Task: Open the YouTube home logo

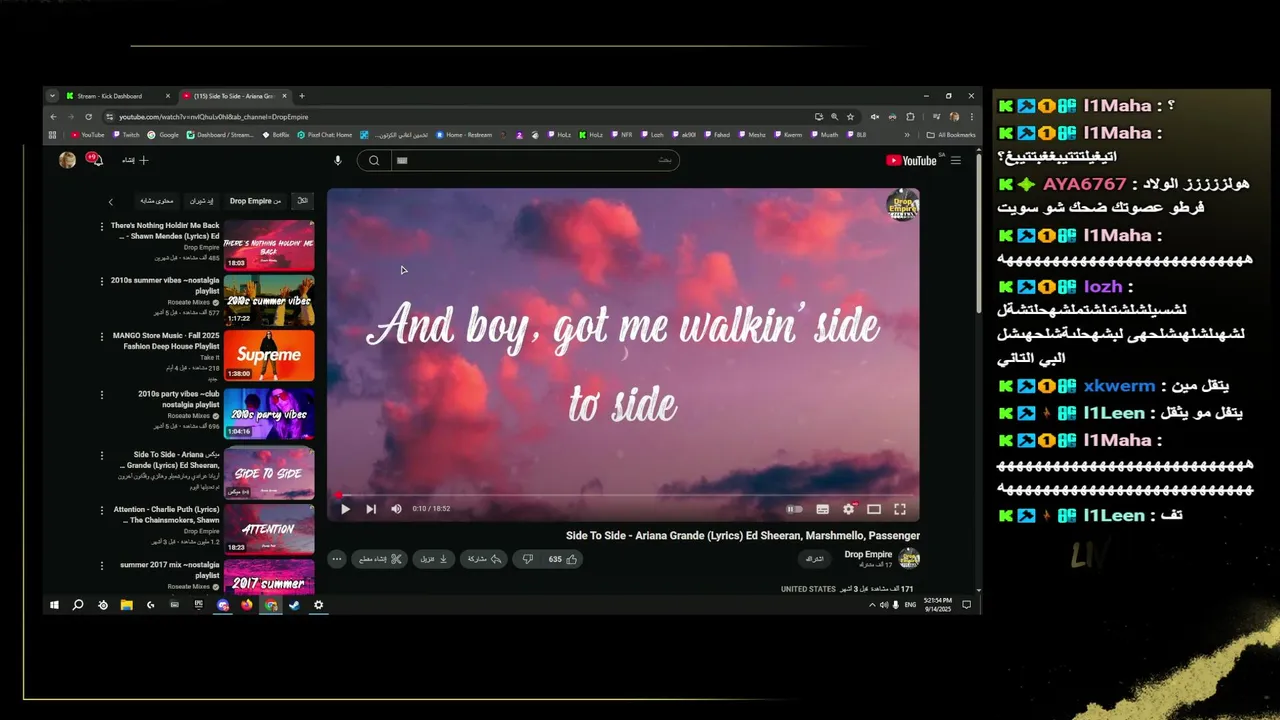Action: tap(911, 160)
